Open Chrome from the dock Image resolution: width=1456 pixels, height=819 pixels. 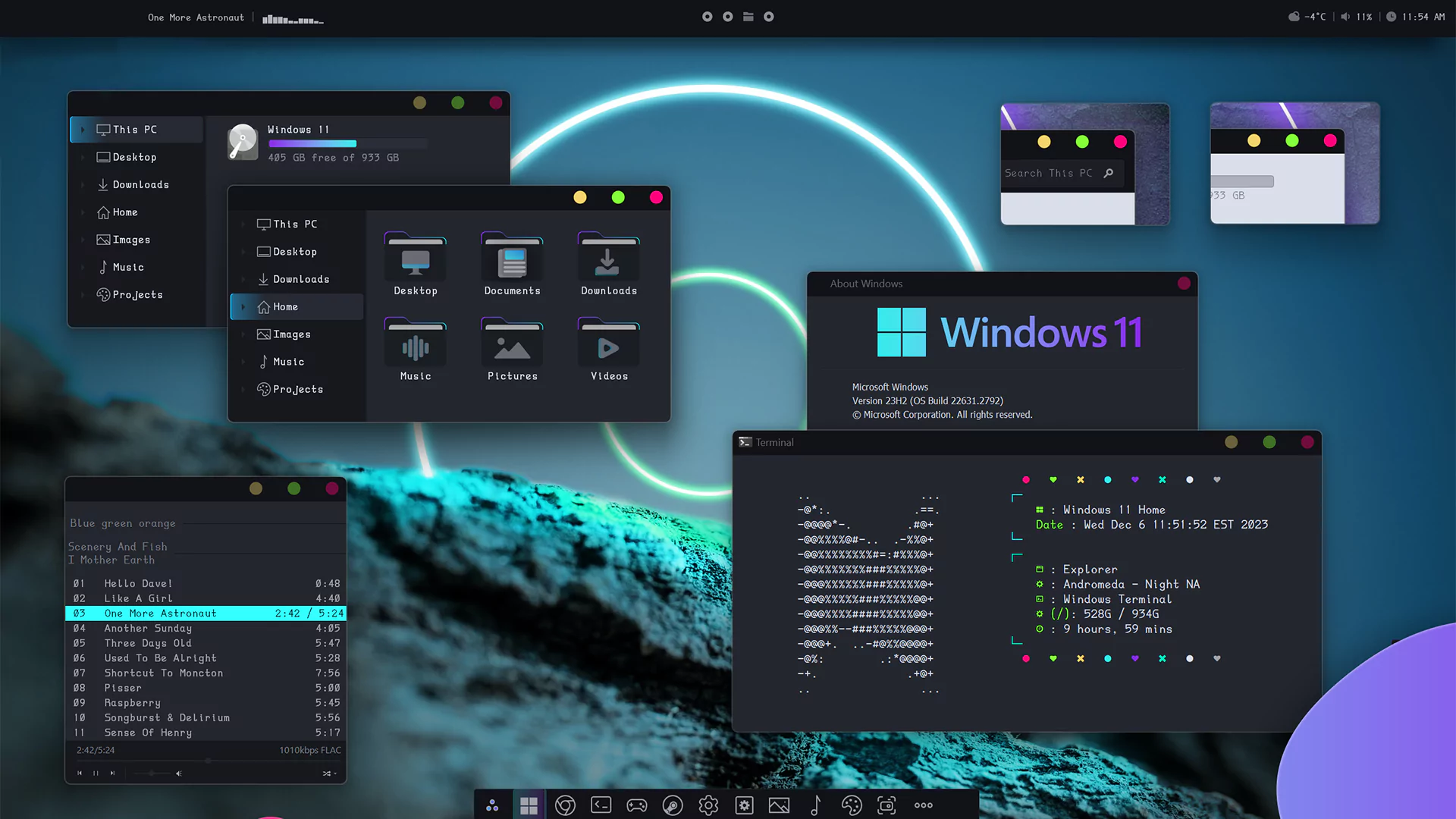coord(565,805)
